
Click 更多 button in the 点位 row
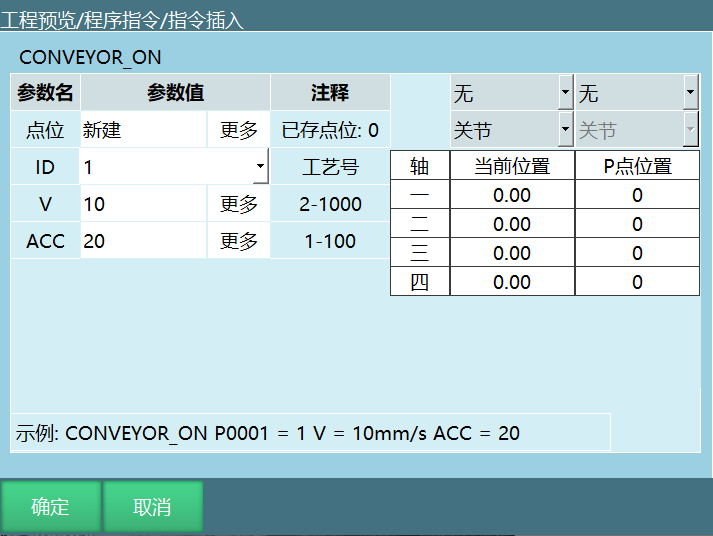coord(239,130)
